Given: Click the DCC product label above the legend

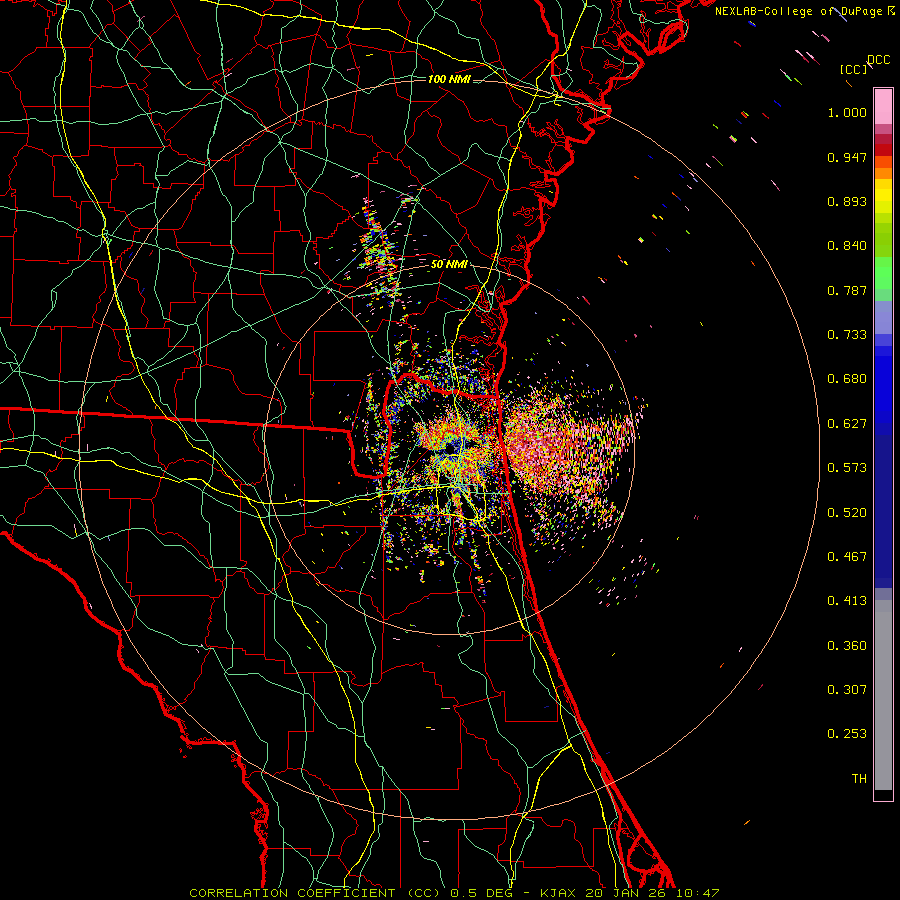Looking at the screenshot, I should [879, 60].
